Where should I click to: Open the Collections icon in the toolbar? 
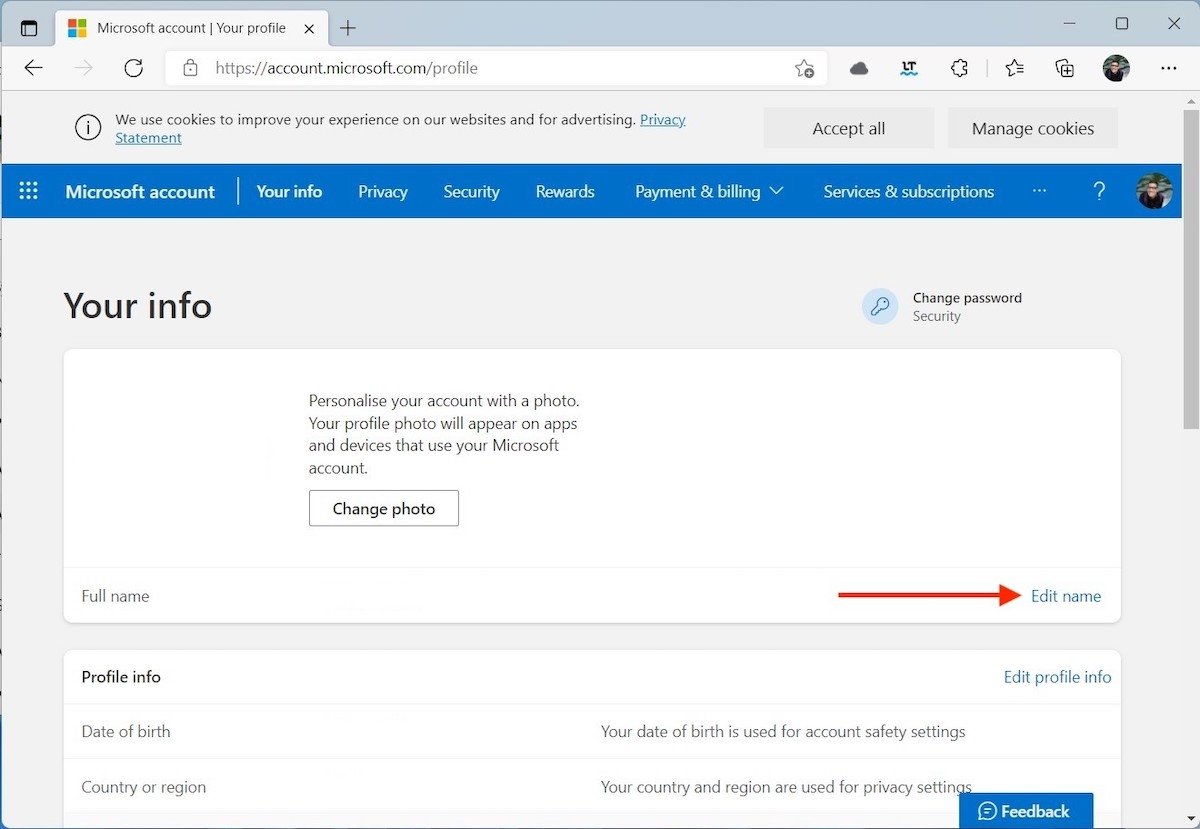pos(1064,68)
